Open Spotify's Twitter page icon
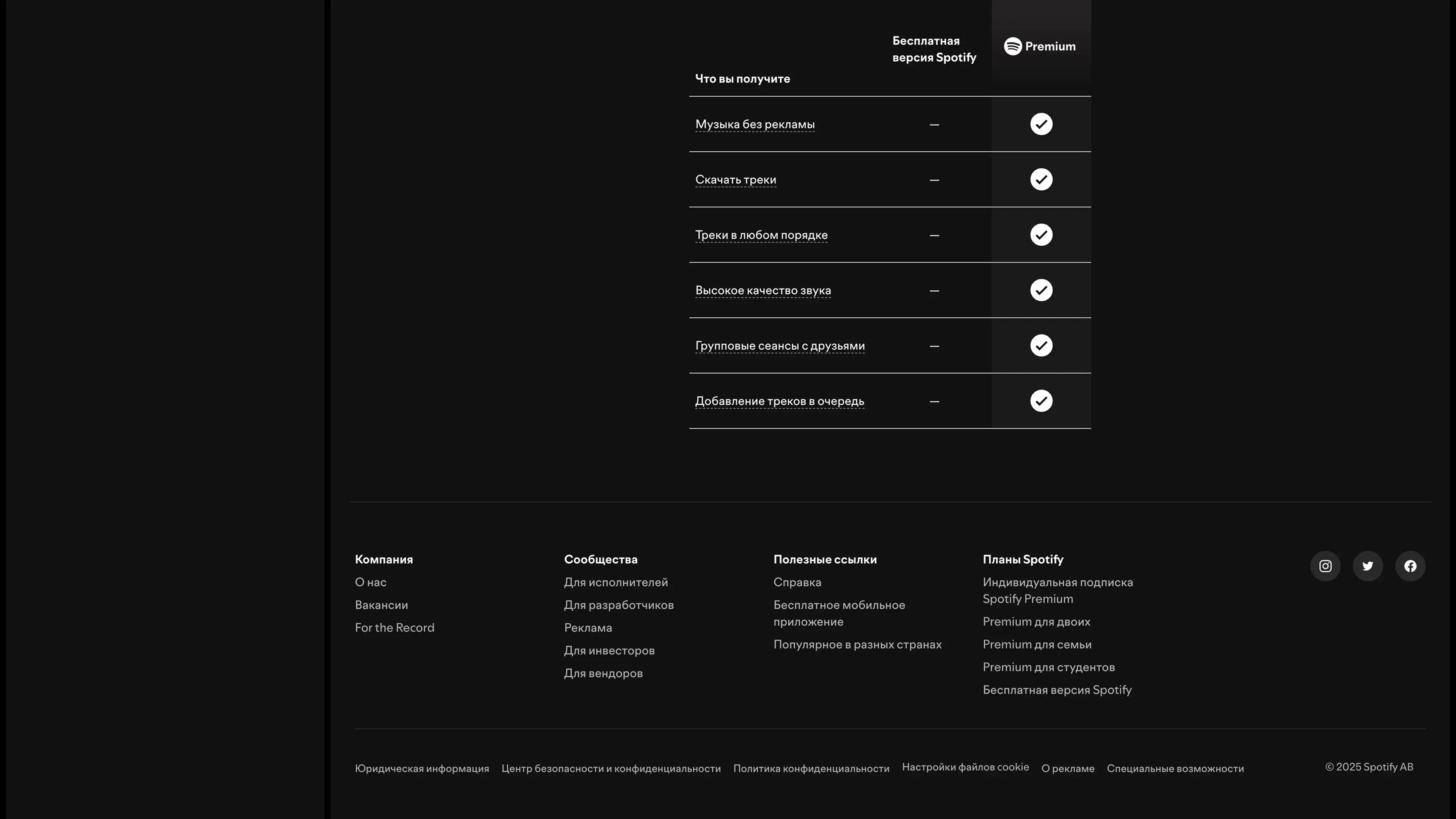Screen dimensions: 1456x819 (1367, 566)
